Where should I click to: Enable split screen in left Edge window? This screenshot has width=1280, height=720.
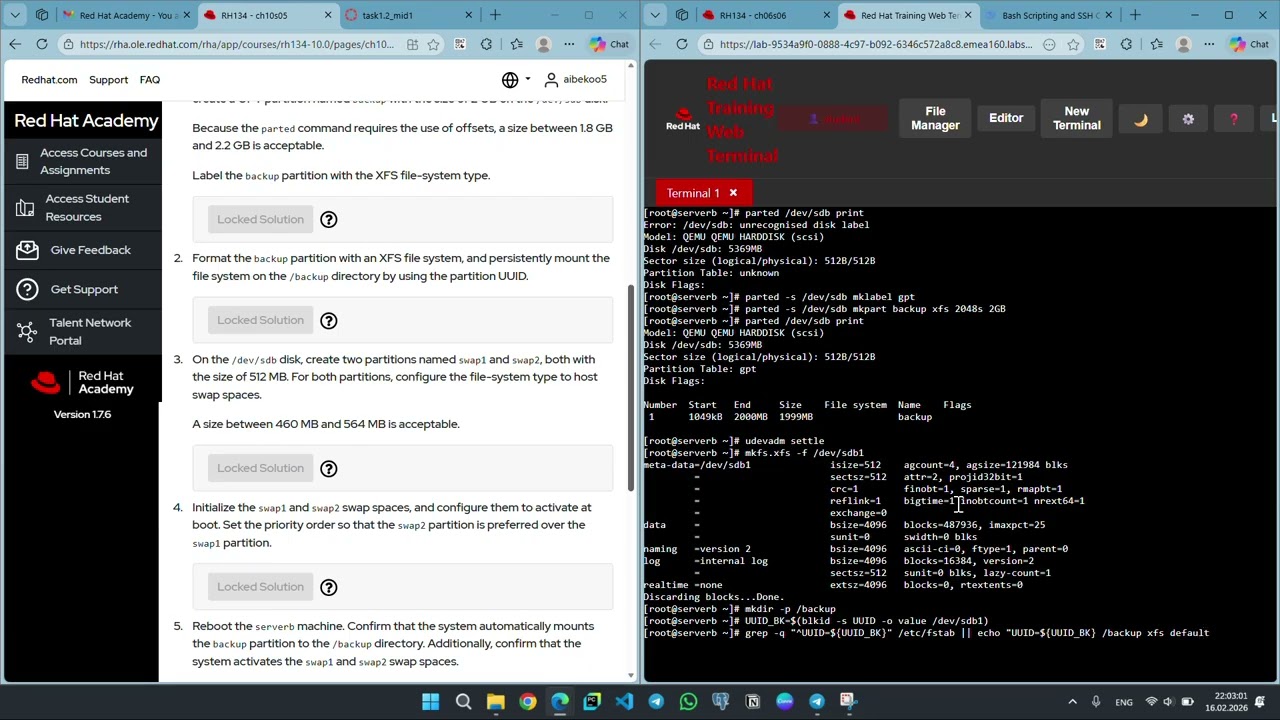412,44
